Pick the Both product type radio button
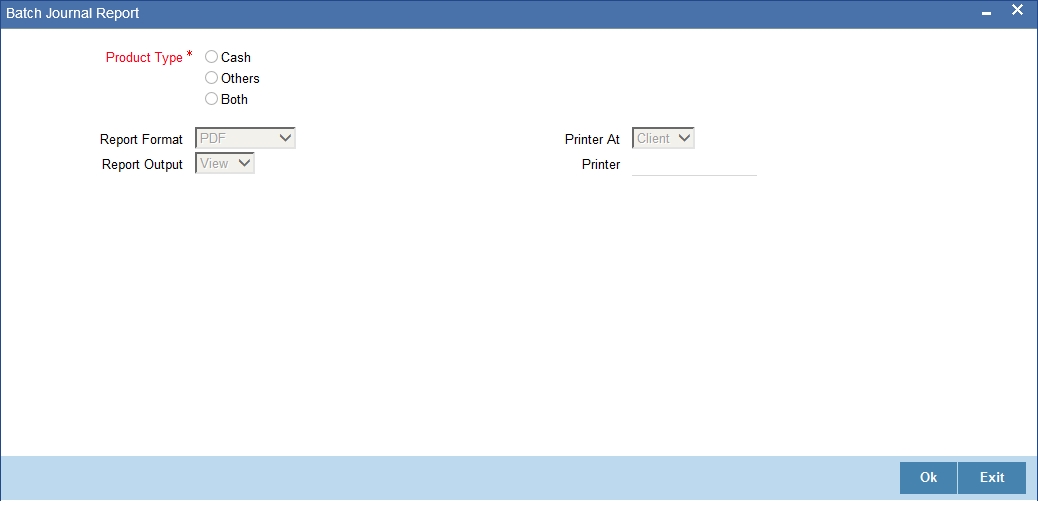1038x508 pixels. (211, 99)
